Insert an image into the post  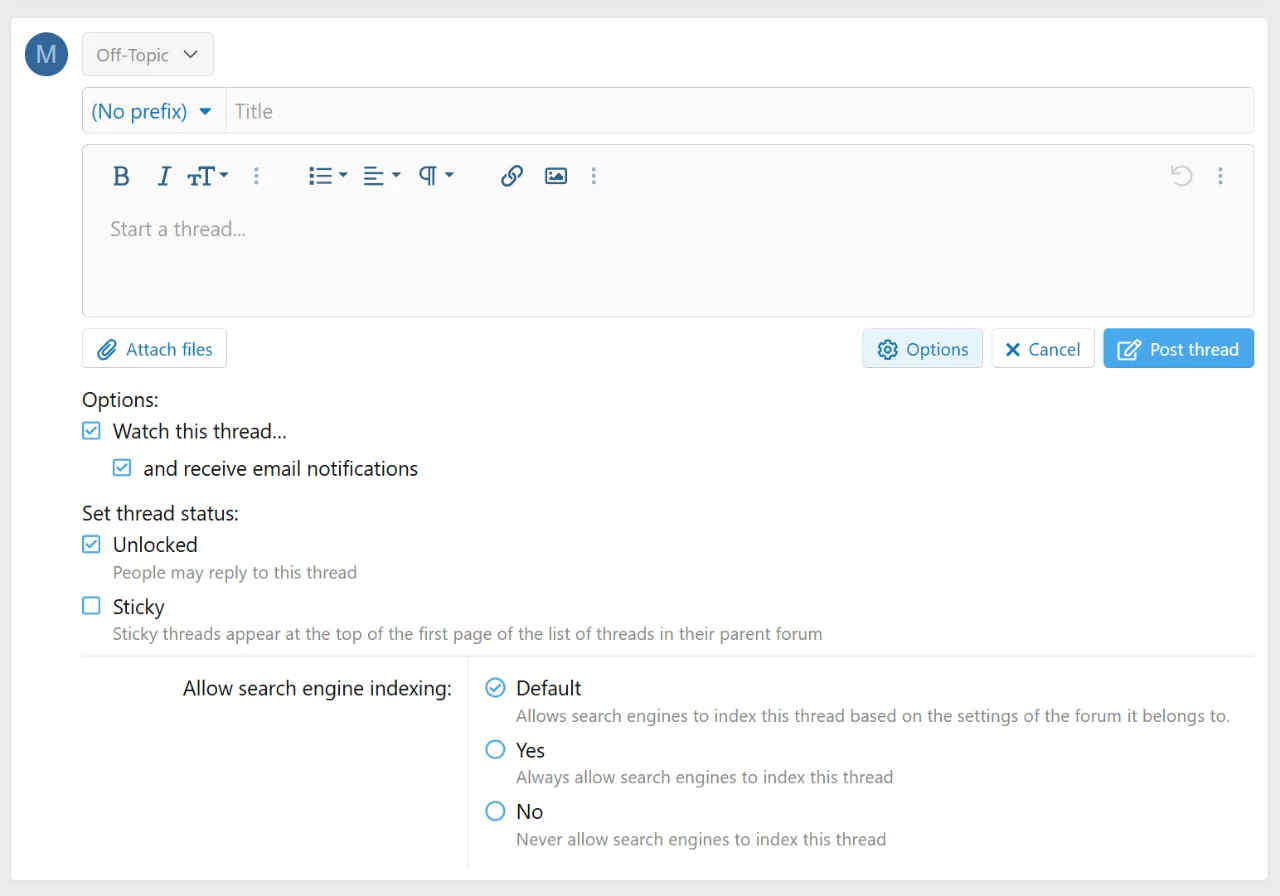(x=556, y=176)
